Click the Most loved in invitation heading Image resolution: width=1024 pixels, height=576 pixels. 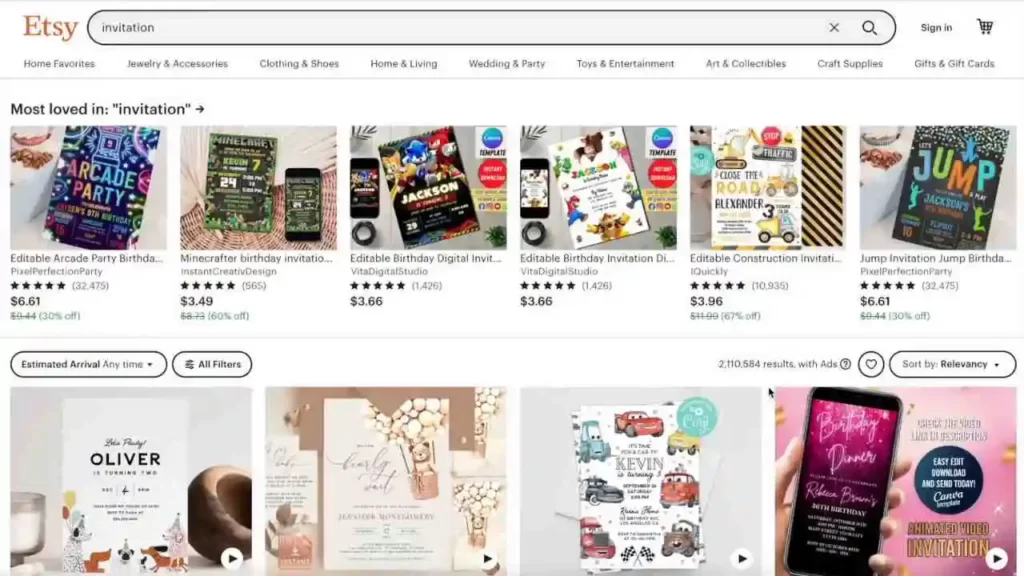click(x=101, y=109)
